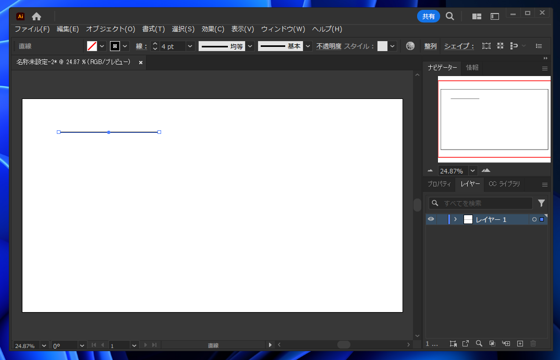Click the スタイル graphic style swatch
Viewport: 560px width, 360px height.
tap(382, 46)
